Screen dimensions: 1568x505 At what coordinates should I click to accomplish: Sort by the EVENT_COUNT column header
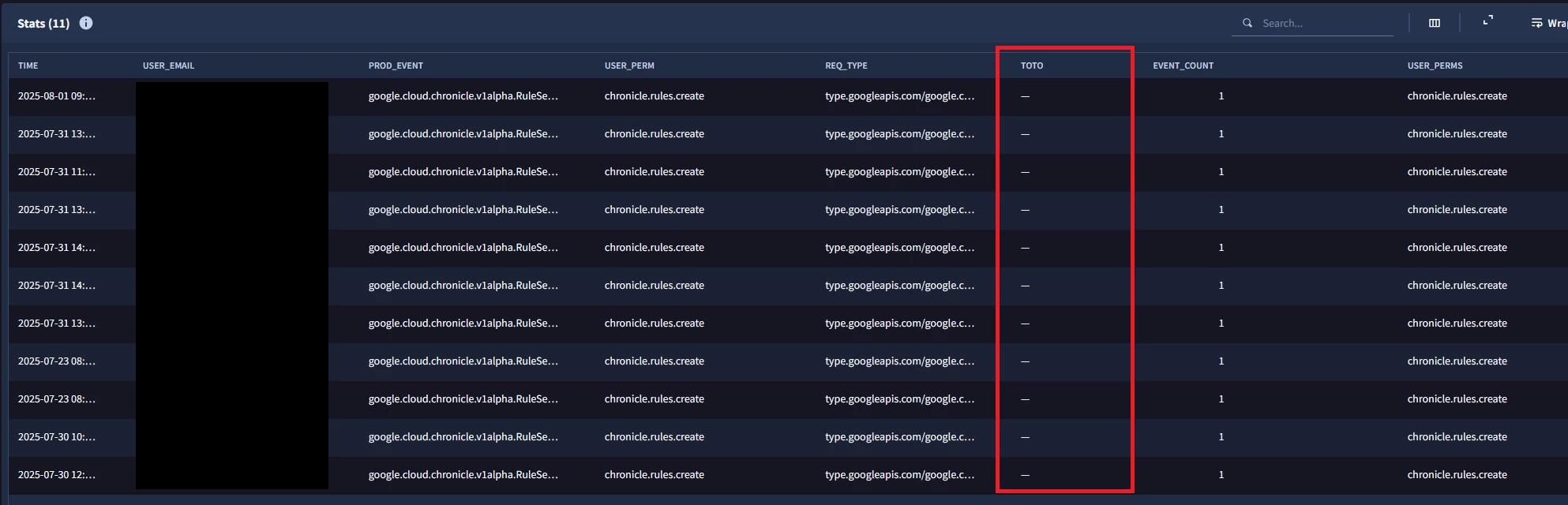pos(1183,65)
